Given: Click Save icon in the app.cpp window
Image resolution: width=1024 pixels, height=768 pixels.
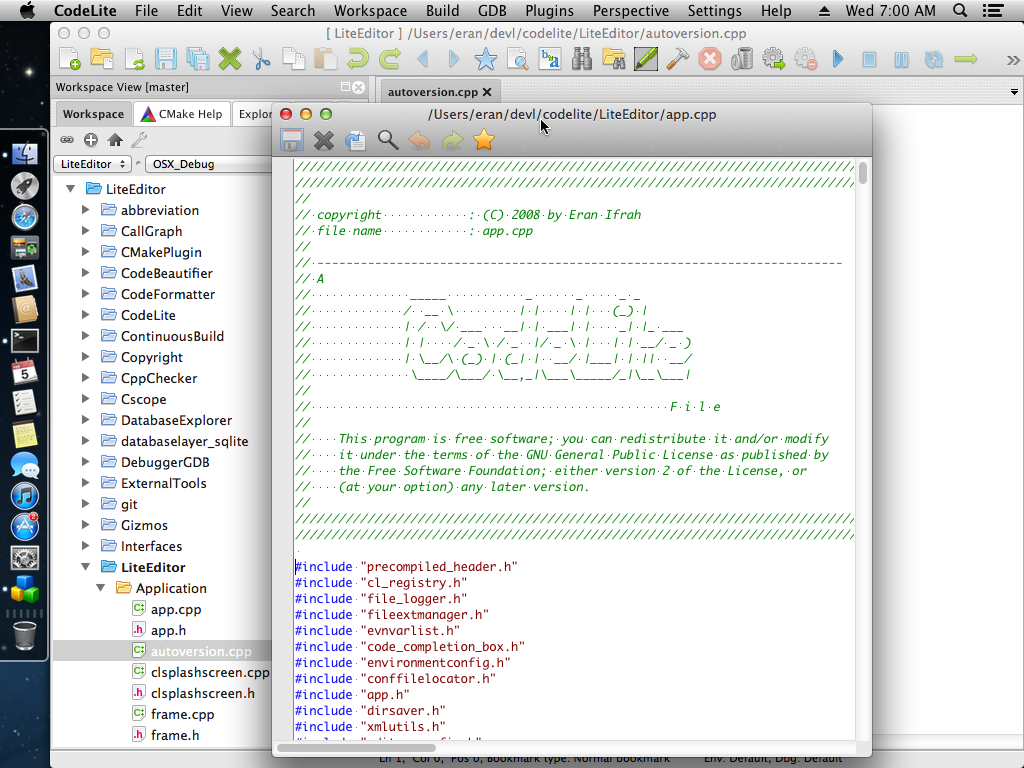Looking at the screenshot, I should click(292, 140).
